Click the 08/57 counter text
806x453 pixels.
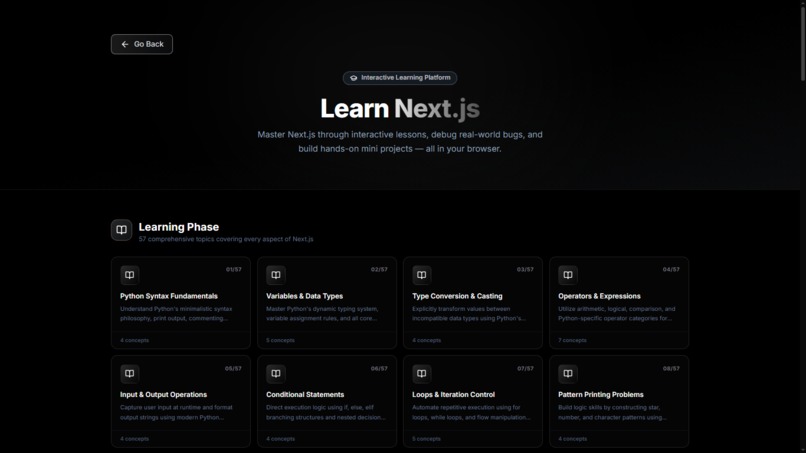pos(671,369)
